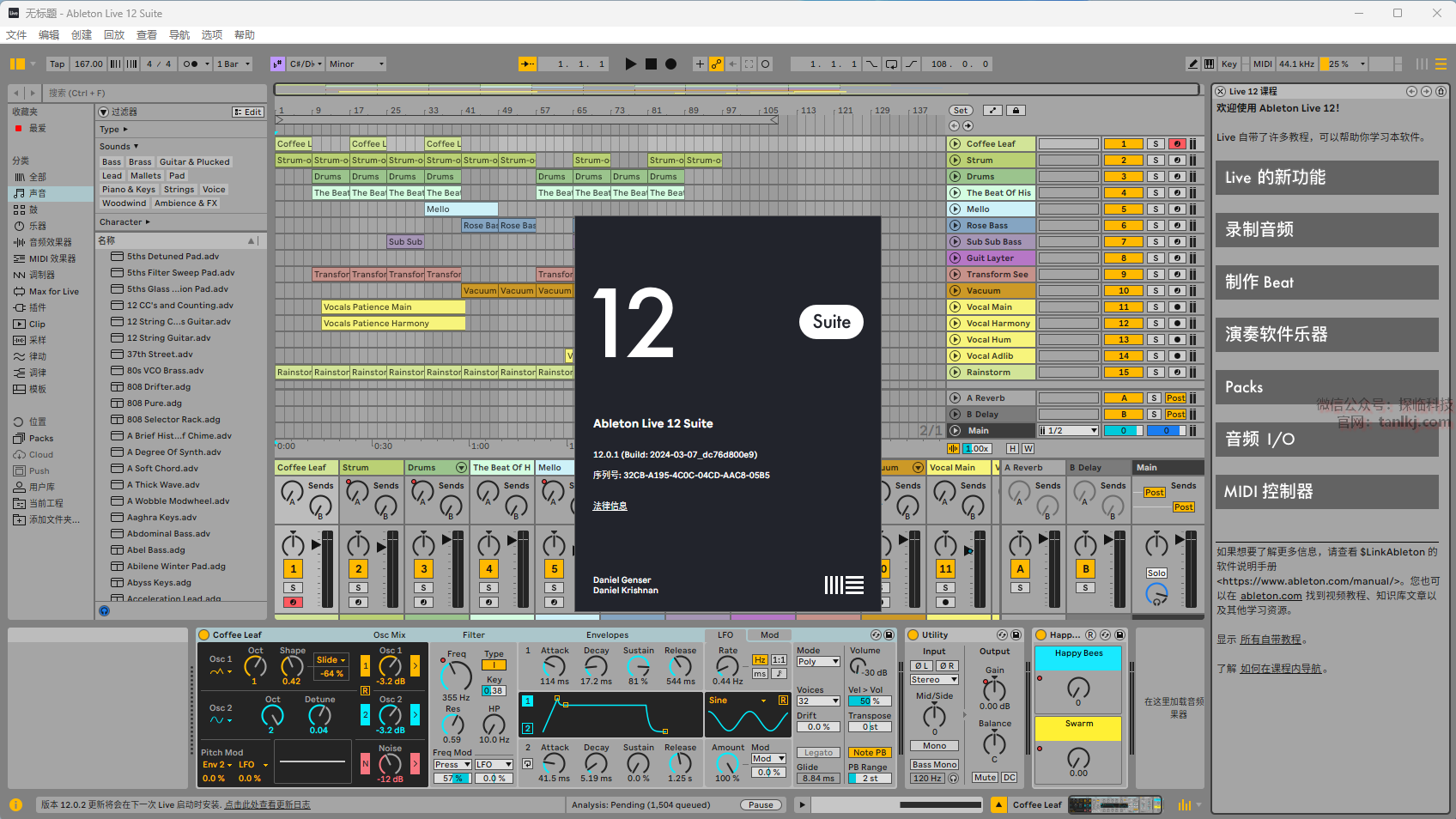
Task: Open the 1 Bar quantization dropdown
Action: pyautogui.click(x=233, y=64)
